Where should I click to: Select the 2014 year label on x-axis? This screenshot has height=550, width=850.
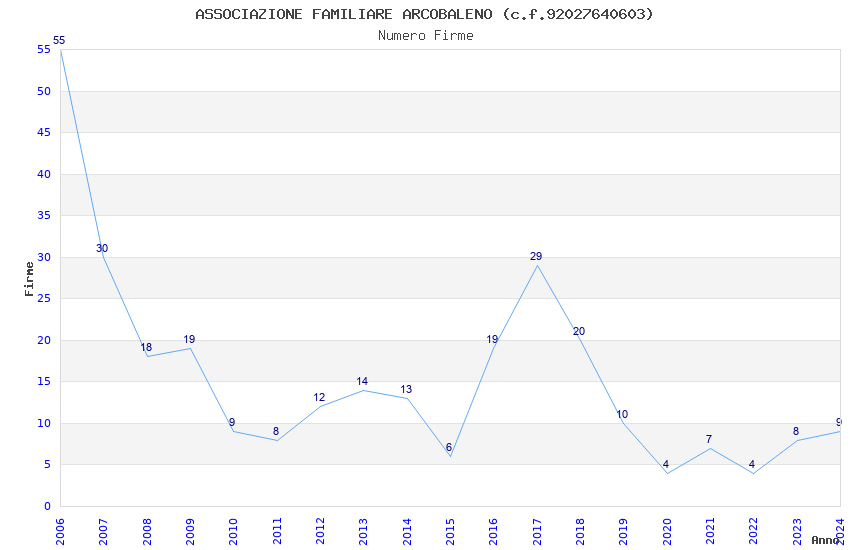407,532
